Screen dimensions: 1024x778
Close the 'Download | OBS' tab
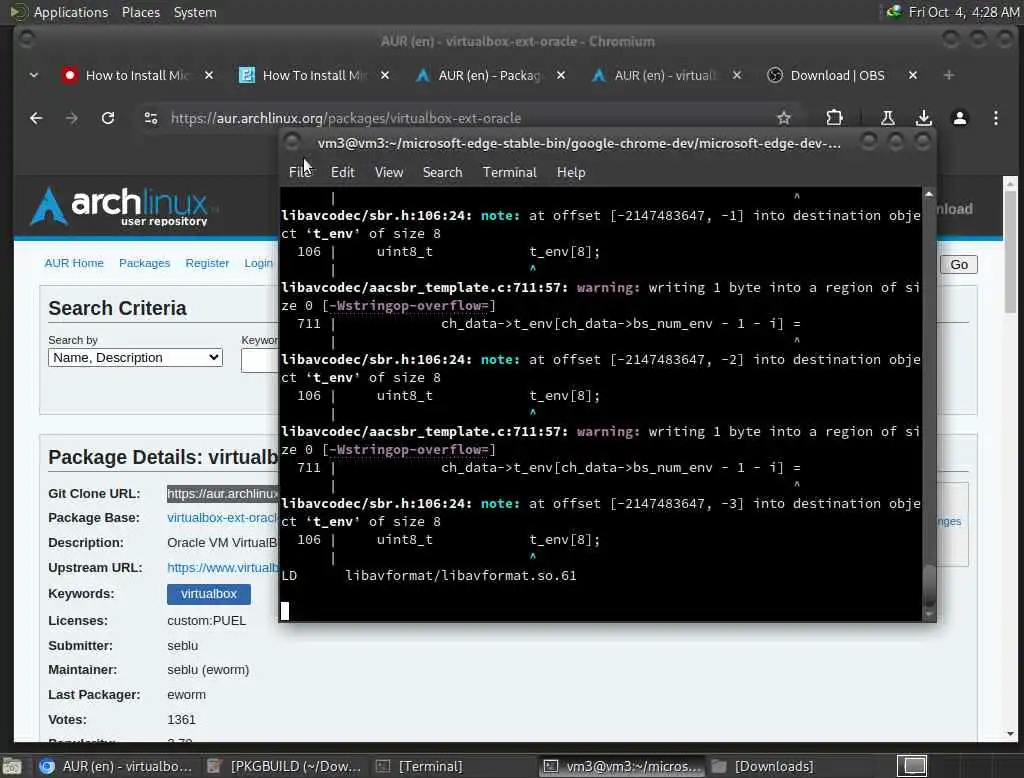913,75
